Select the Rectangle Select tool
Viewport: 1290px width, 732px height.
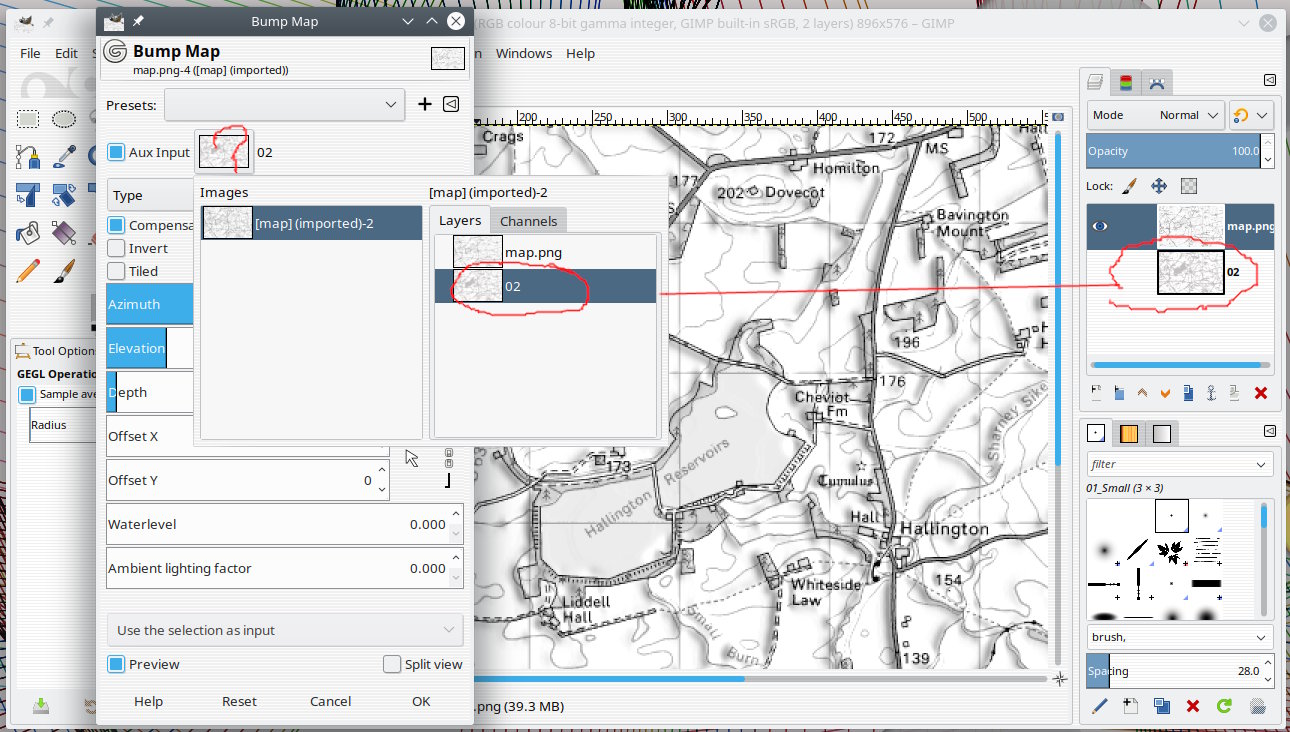28,119
